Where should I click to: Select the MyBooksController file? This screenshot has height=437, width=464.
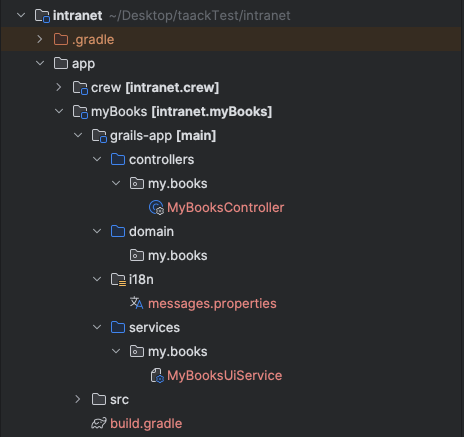[225, 207]
